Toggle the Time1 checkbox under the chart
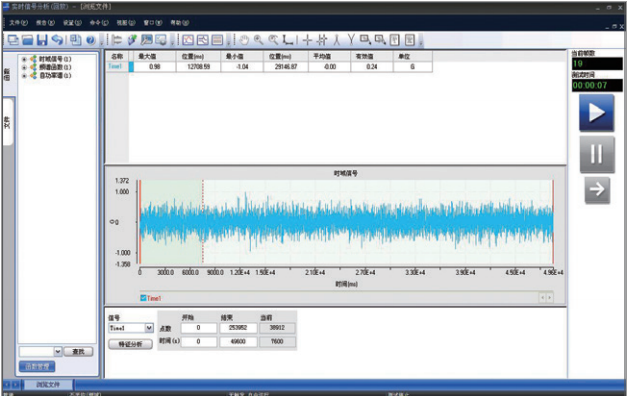This screenshot has width=627, height=396. coord(144,298)
